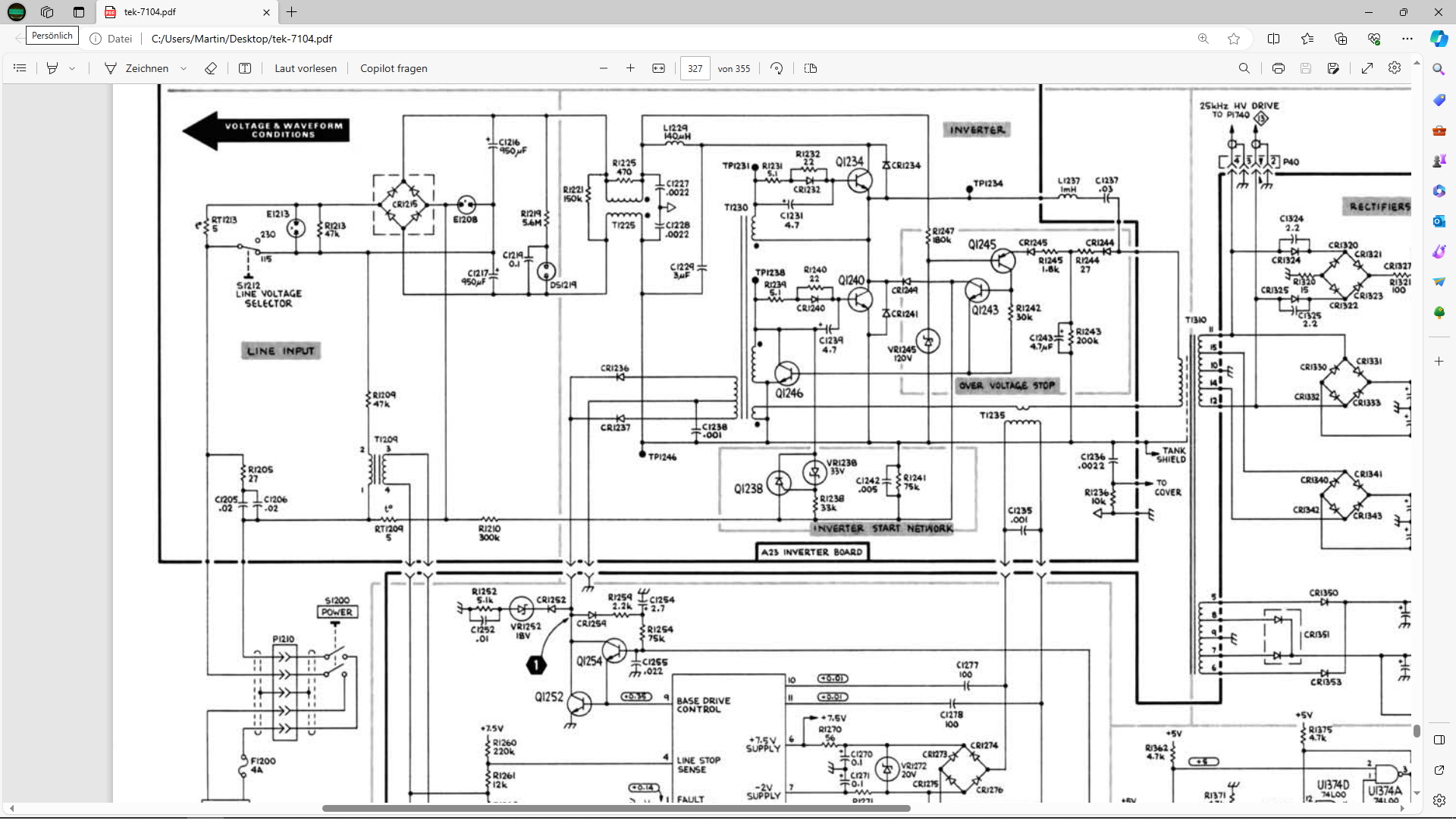The width and height of the screenshot is (1456, 830).
Task: Open Copilot fragen
Action: point(394,68)
